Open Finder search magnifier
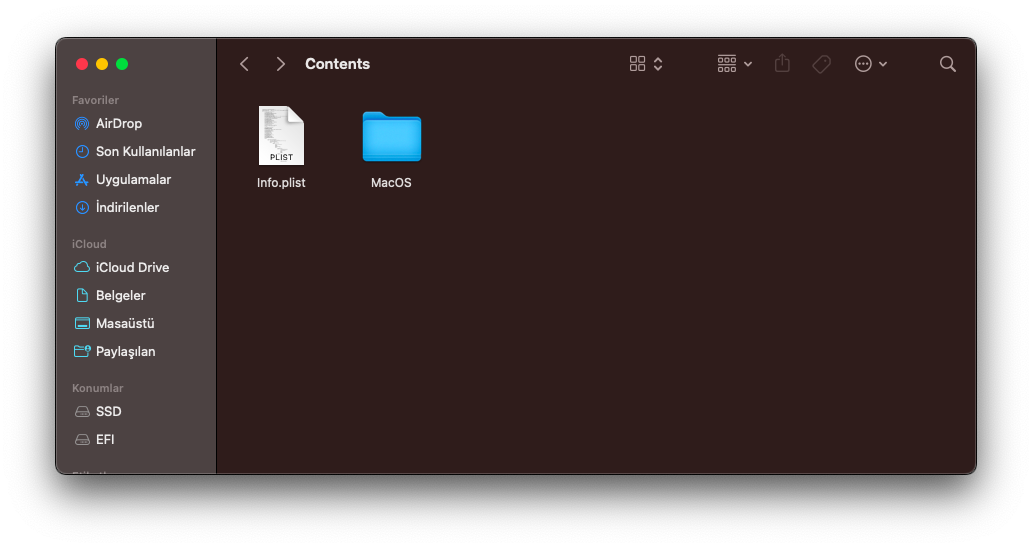 [948, 64]
